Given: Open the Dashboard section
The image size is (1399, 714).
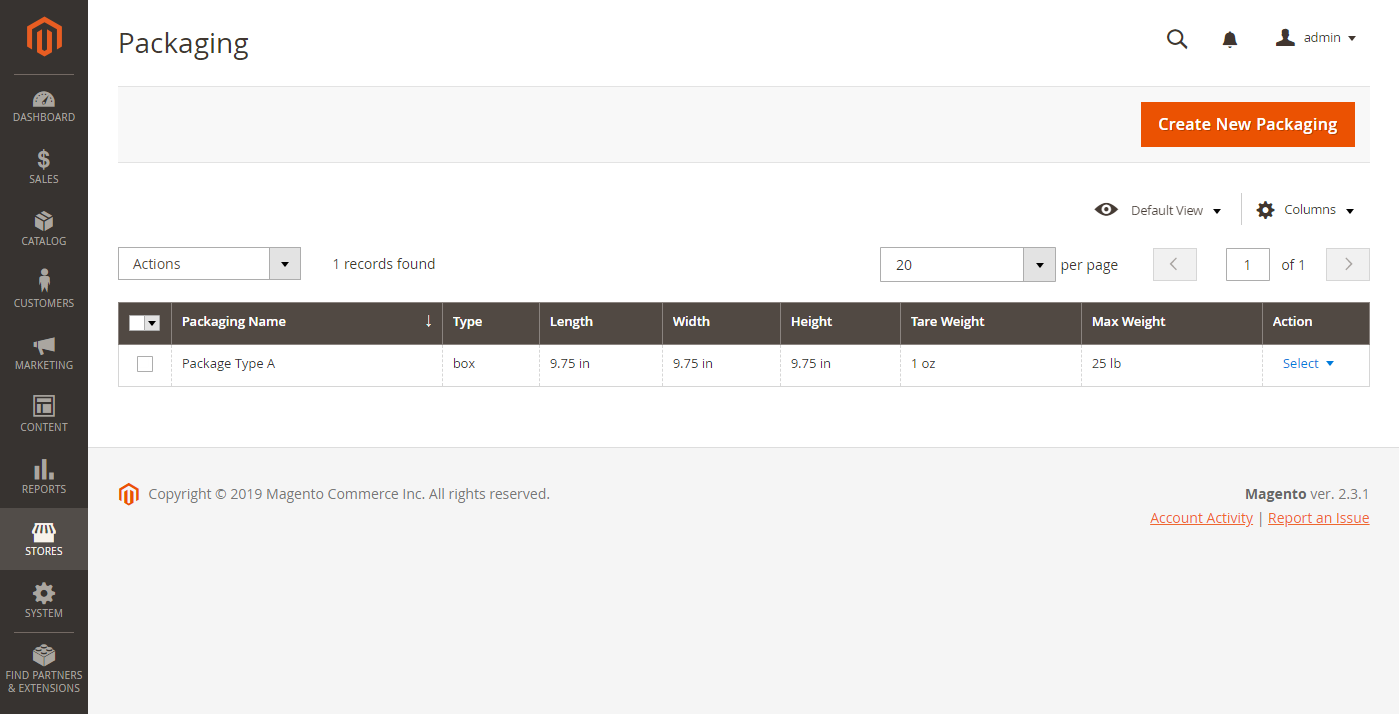Looking at the screenshot, I should tap(44, 106).
